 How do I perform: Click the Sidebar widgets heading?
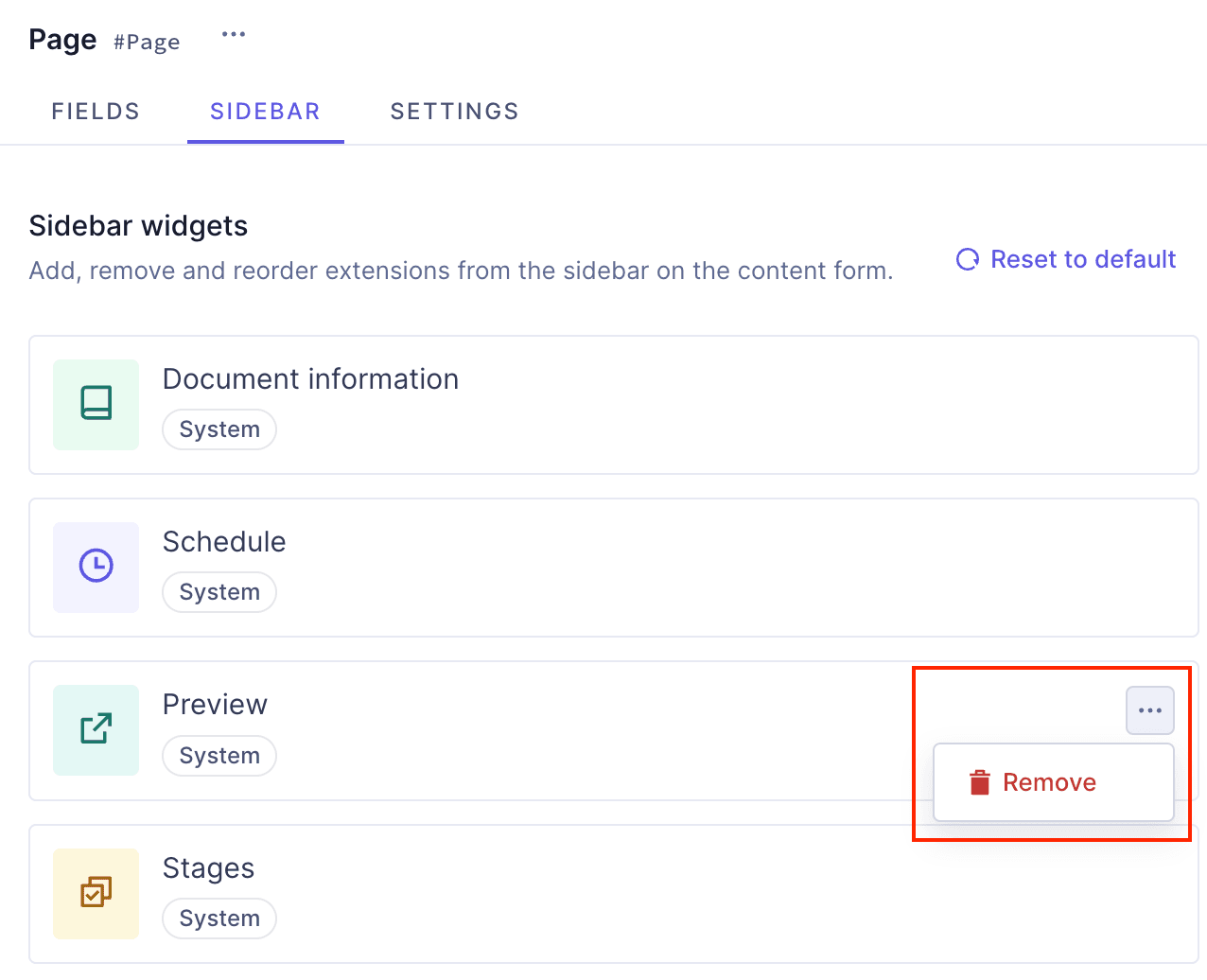point(138,225)
